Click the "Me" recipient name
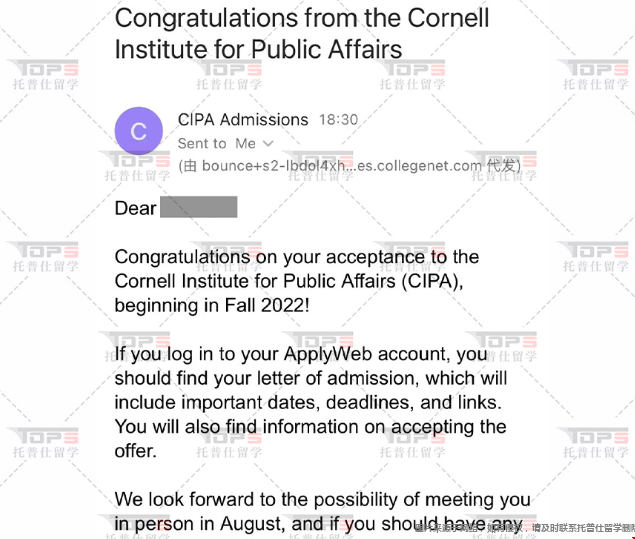Screen dimensions: 635x539 click(245, 144)
